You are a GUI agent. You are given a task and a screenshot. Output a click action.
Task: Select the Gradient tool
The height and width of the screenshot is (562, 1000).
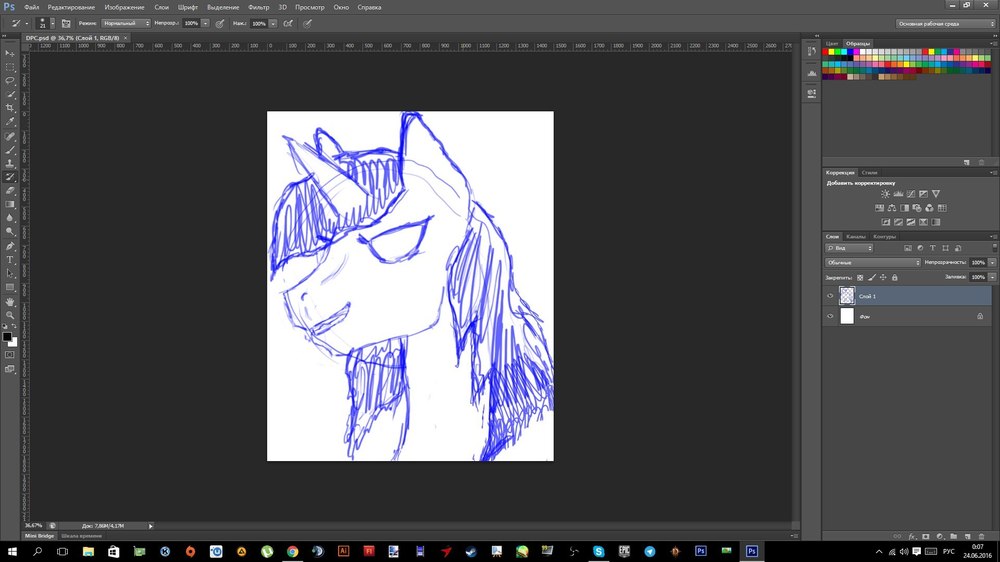(10, 204)
